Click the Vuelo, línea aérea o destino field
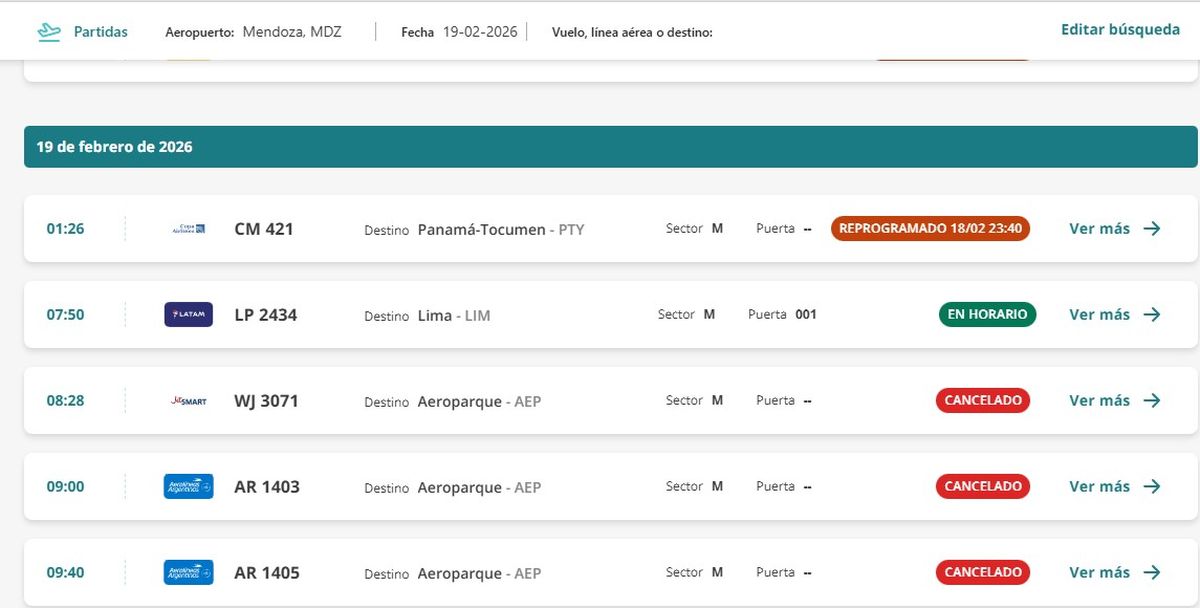1200x608 pixels. click(632, 33)
